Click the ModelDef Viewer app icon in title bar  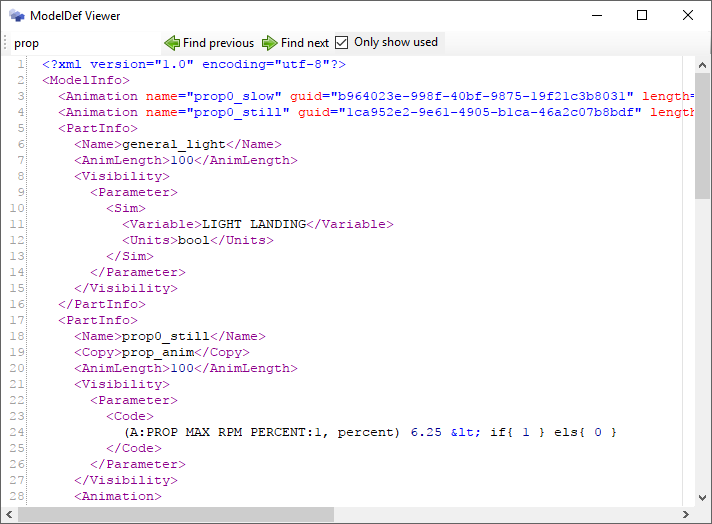pos(17,16)
